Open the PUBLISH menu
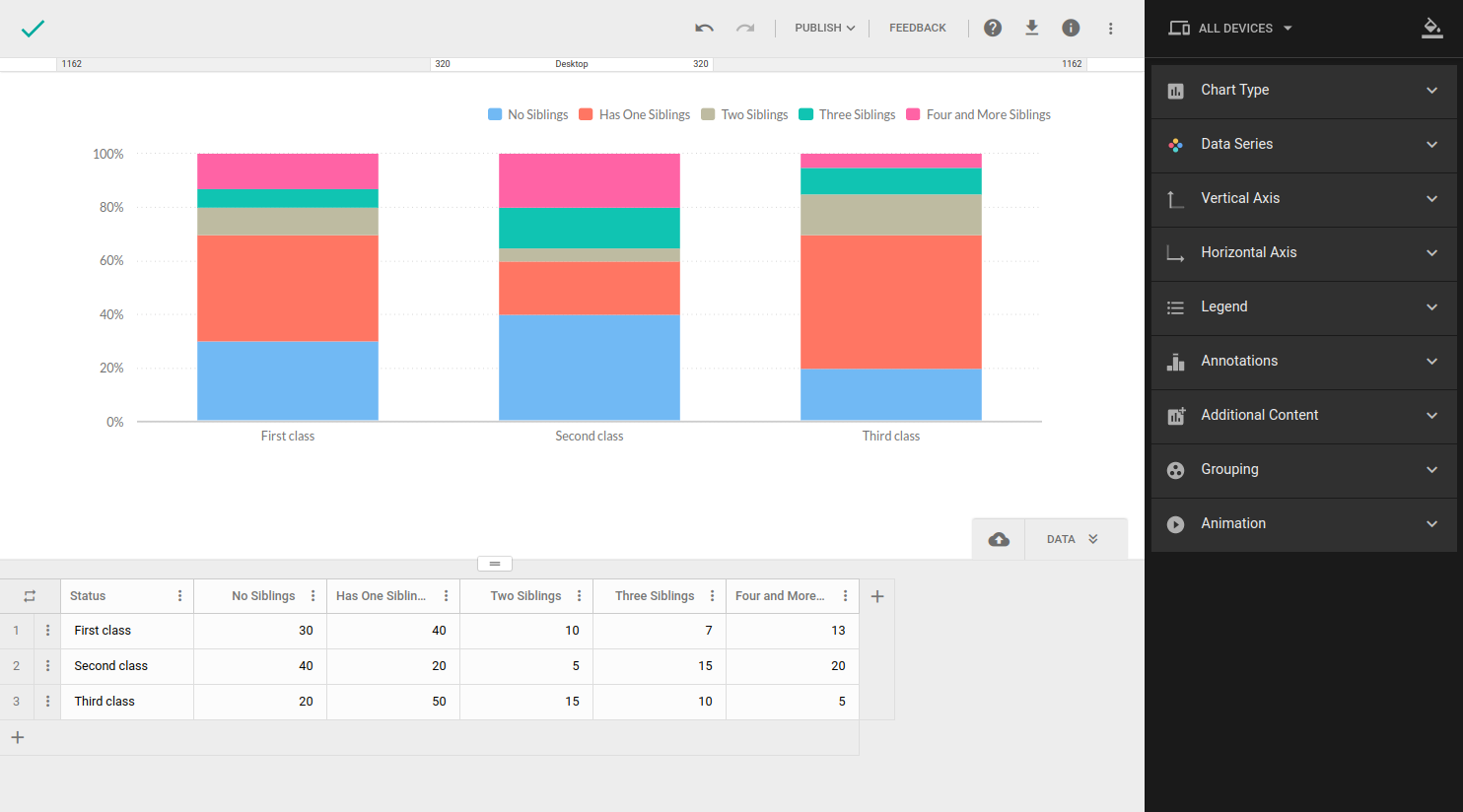This screenshot has height=812, width=1463. [x=824, y=29]
